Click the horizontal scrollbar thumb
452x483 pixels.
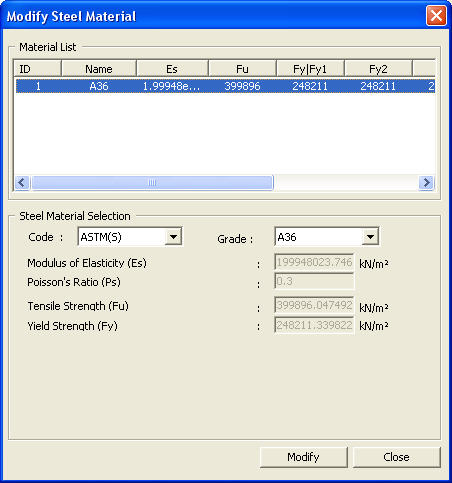152,183
